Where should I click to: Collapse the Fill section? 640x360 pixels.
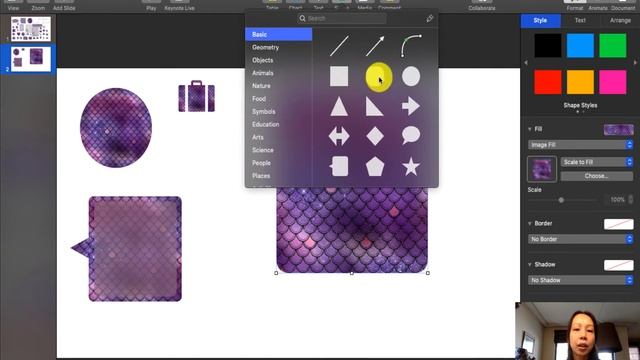(530, 129)
